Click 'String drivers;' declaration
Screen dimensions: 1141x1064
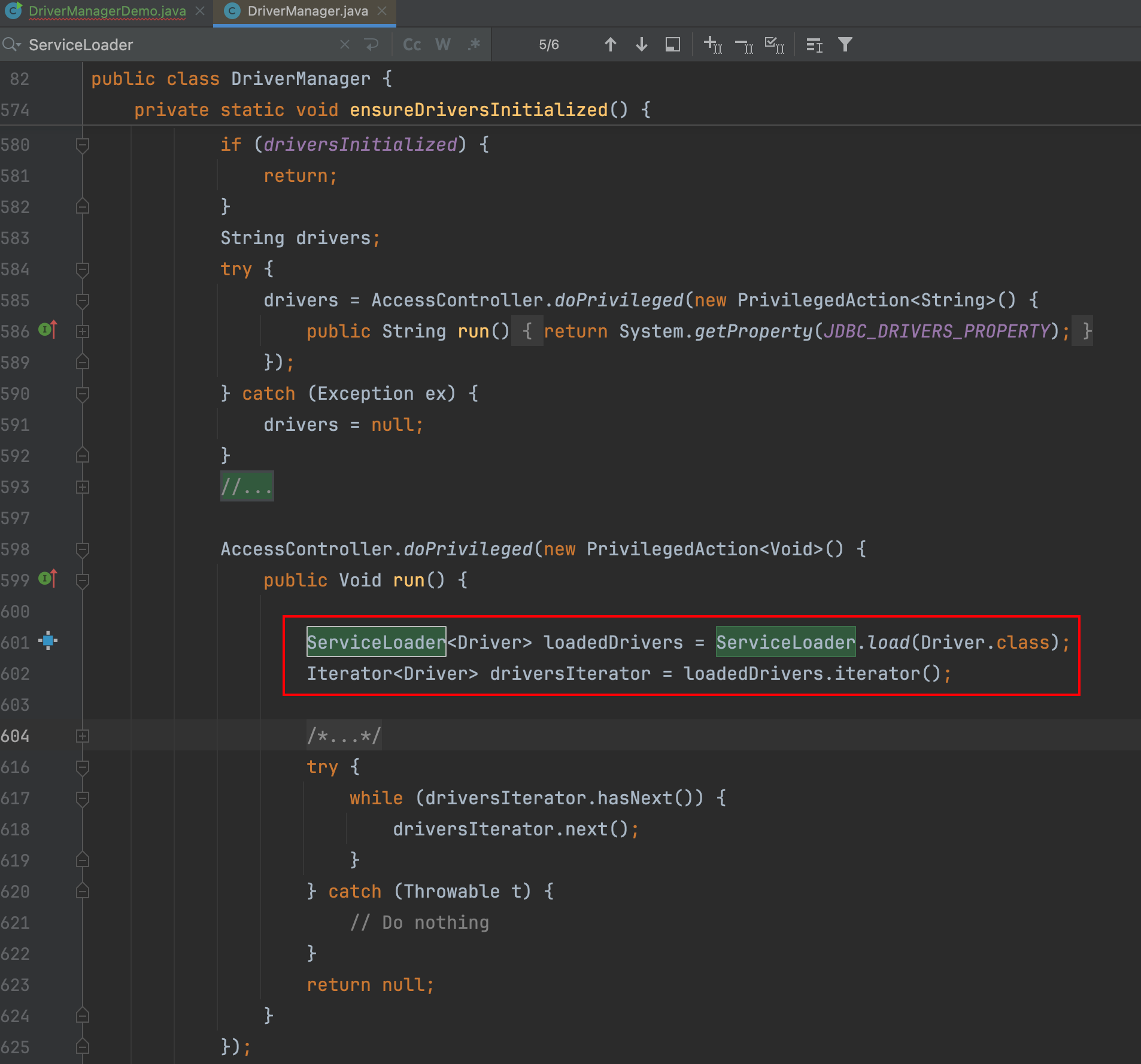pyautogui.click(x=301, y=238)
